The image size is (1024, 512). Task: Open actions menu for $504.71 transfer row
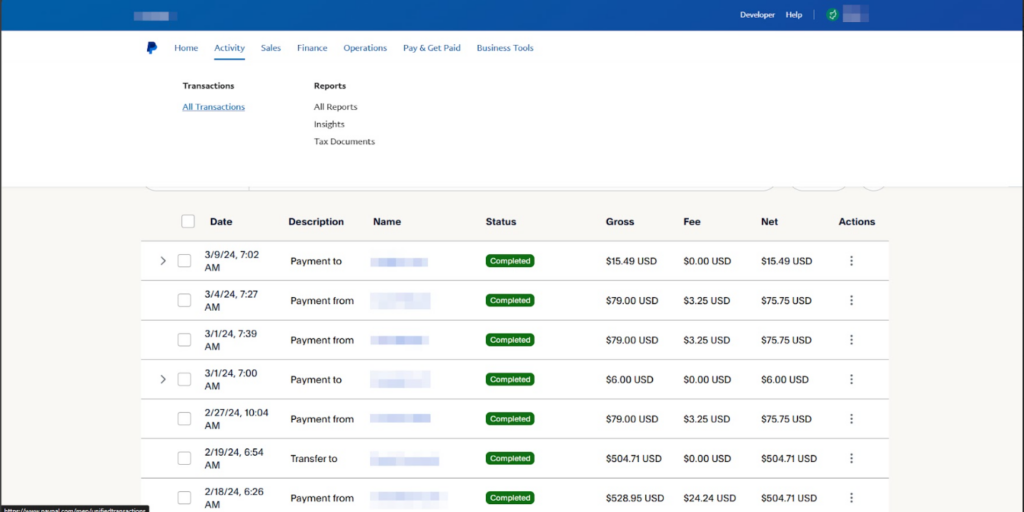point(851,459)
